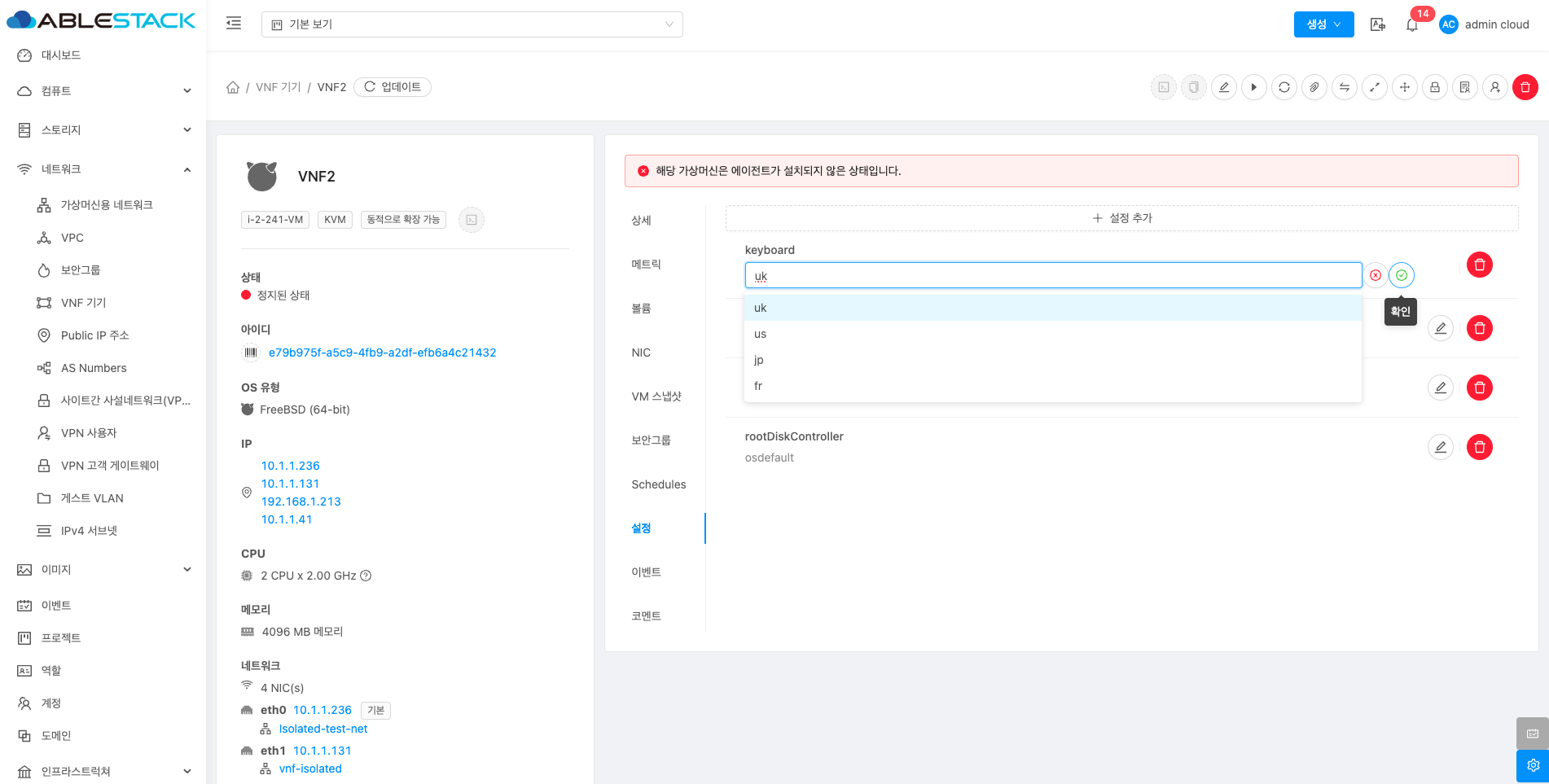
Task: Click the move/migrate arrows toolbar icon
Action: click(x=1404, y=87)
